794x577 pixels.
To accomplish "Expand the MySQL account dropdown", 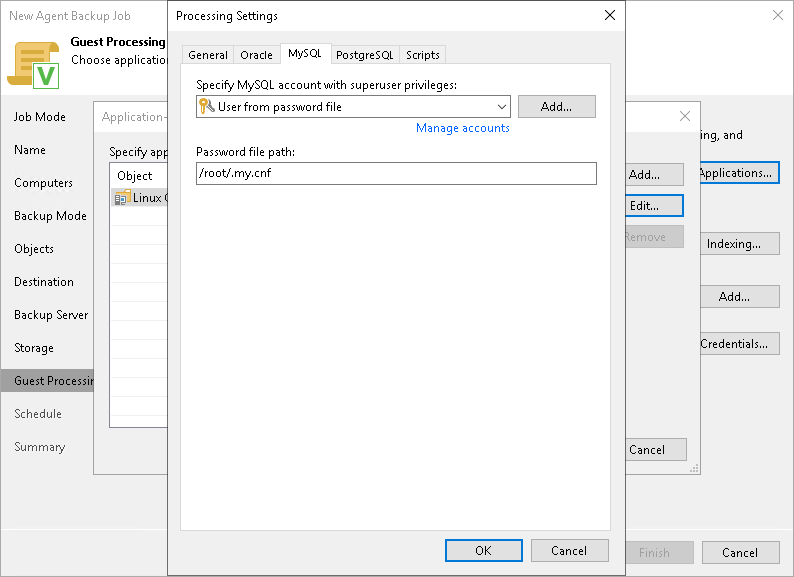I will click(x=501, y=106).
